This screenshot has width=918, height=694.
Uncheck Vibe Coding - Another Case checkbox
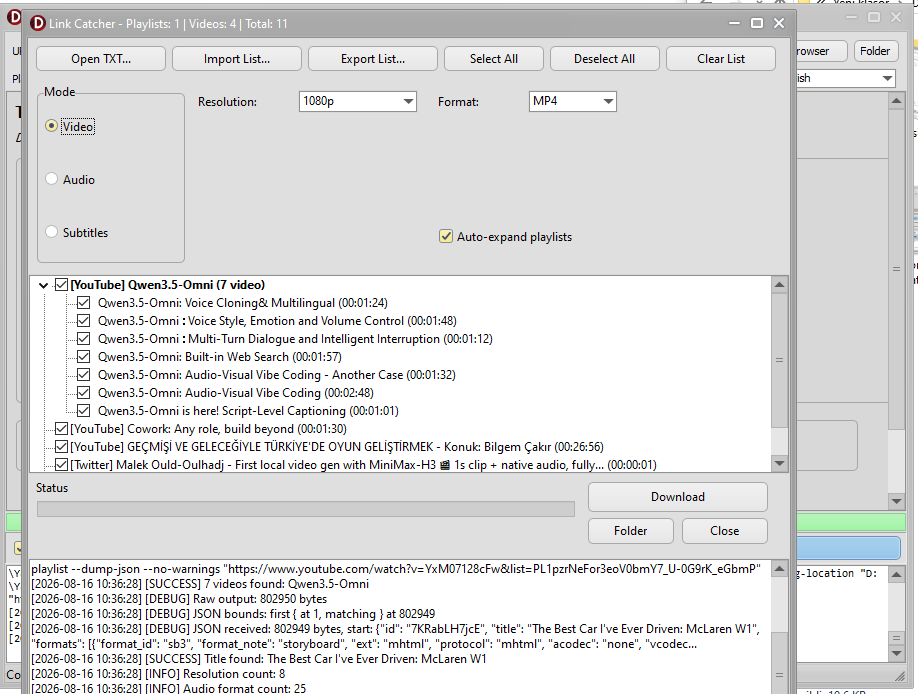pyautogui.click(x=84, y=375)
